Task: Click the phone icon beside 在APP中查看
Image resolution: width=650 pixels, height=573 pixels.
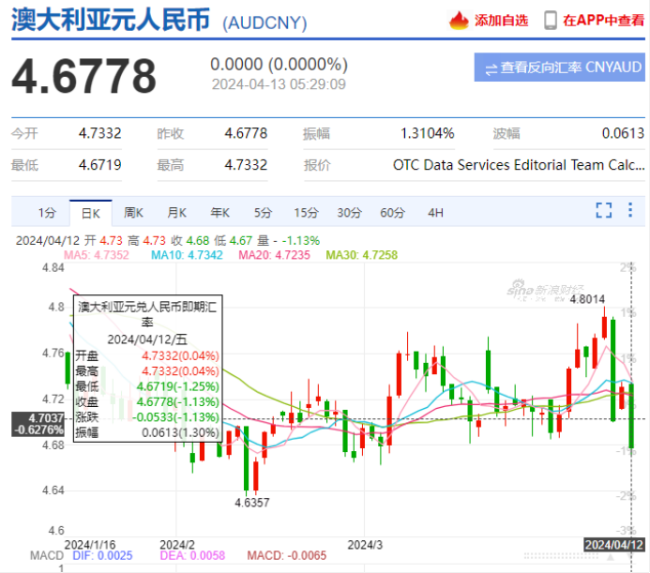Action: point(550,20)
